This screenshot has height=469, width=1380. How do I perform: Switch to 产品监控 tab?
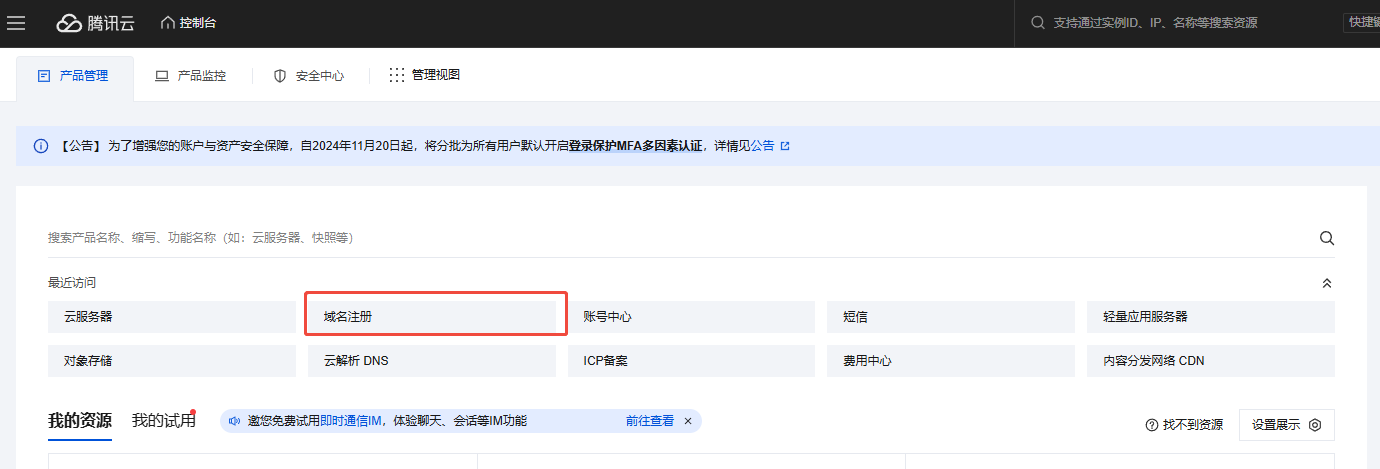(191, 76)
